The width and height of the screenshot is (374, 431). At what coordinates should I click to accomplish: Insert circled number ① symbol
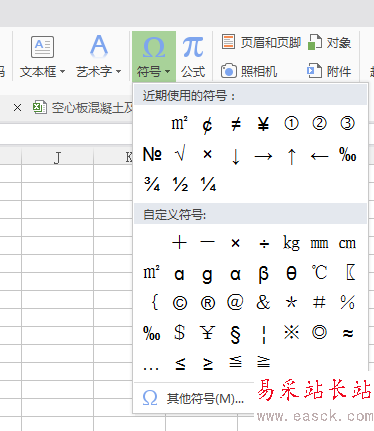(x=291, y=124)
